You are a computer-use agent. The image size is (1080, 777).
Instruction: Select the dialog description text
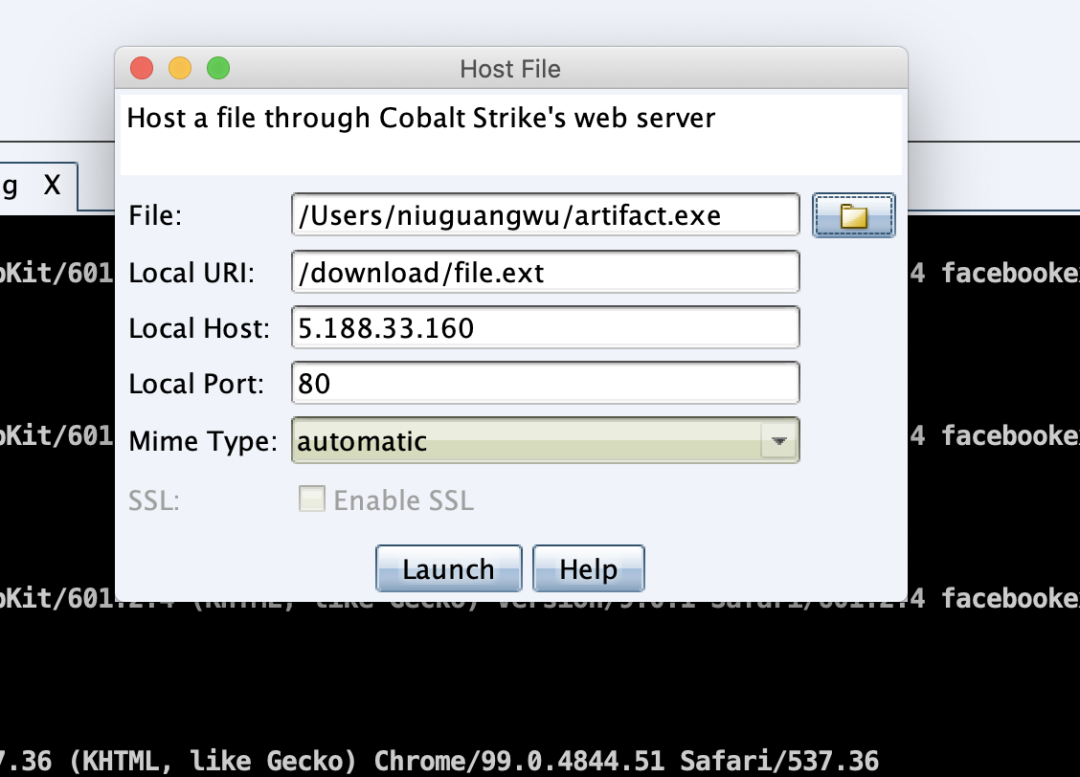tap(421, 118)
